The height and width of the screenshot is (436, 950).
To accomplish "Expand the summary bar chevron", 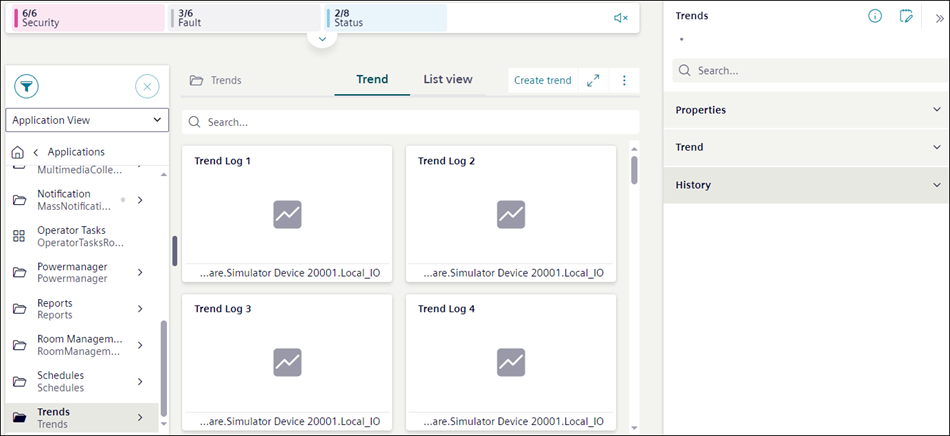I will click(x=321, y=39).
